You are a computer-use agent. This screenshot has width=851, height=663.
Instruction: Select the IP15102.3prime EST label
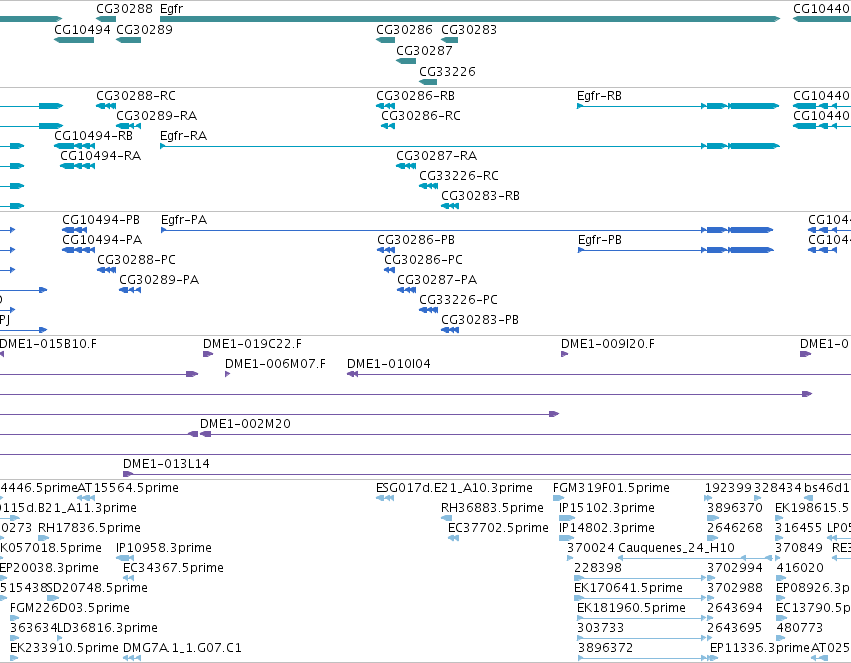coord(607,508)
